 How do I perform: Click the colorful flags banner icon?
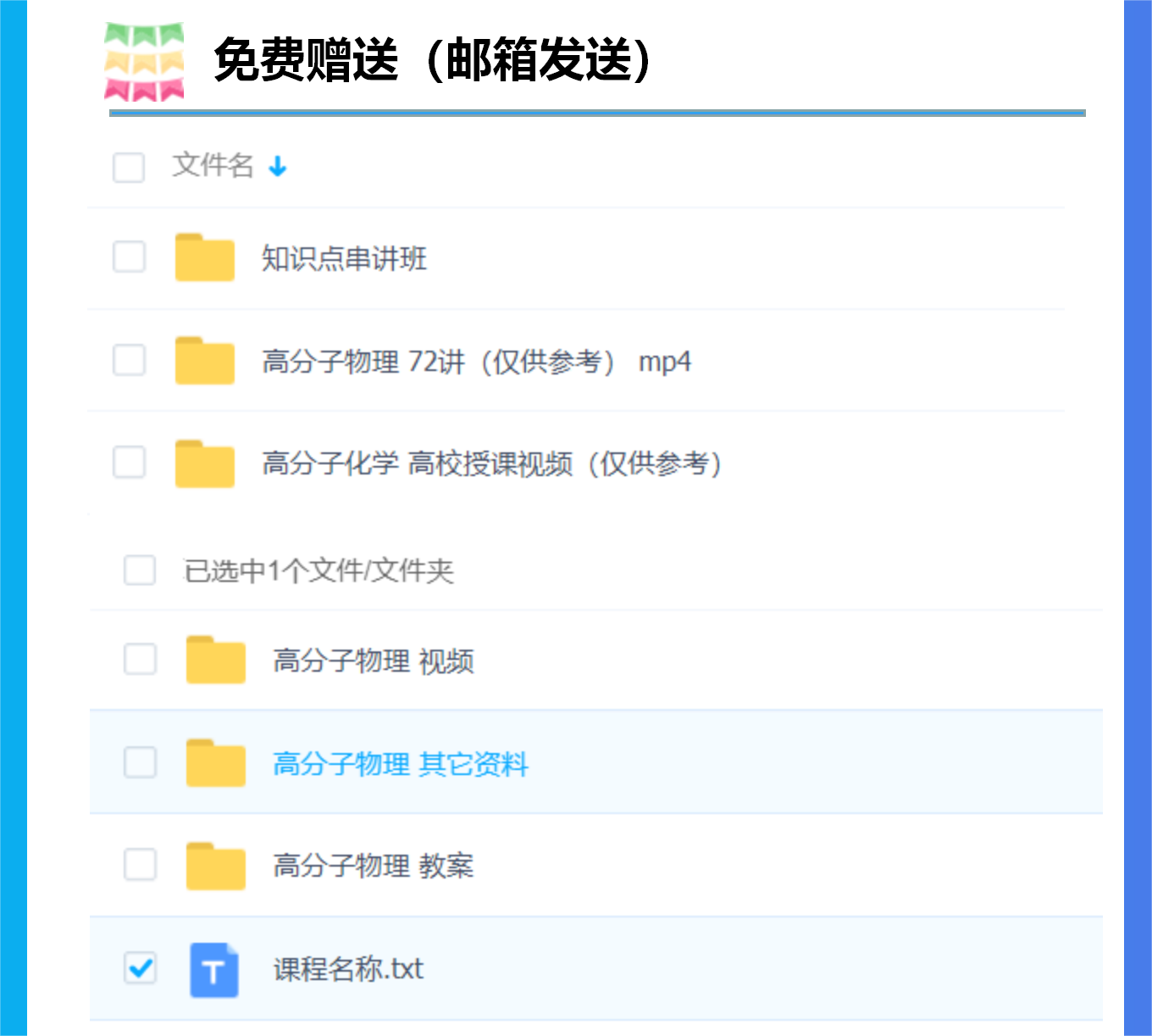coord(144,62)
